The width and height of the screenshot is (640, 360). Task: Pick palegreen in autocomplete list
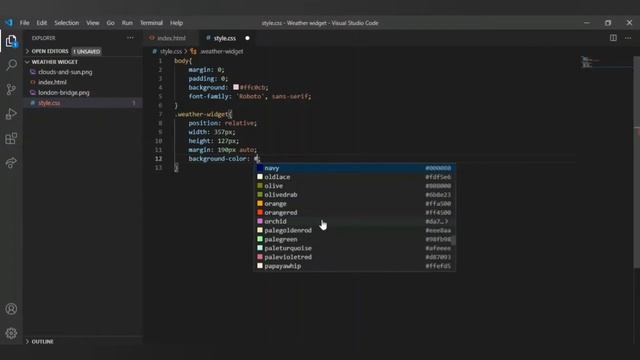[354, 240]
